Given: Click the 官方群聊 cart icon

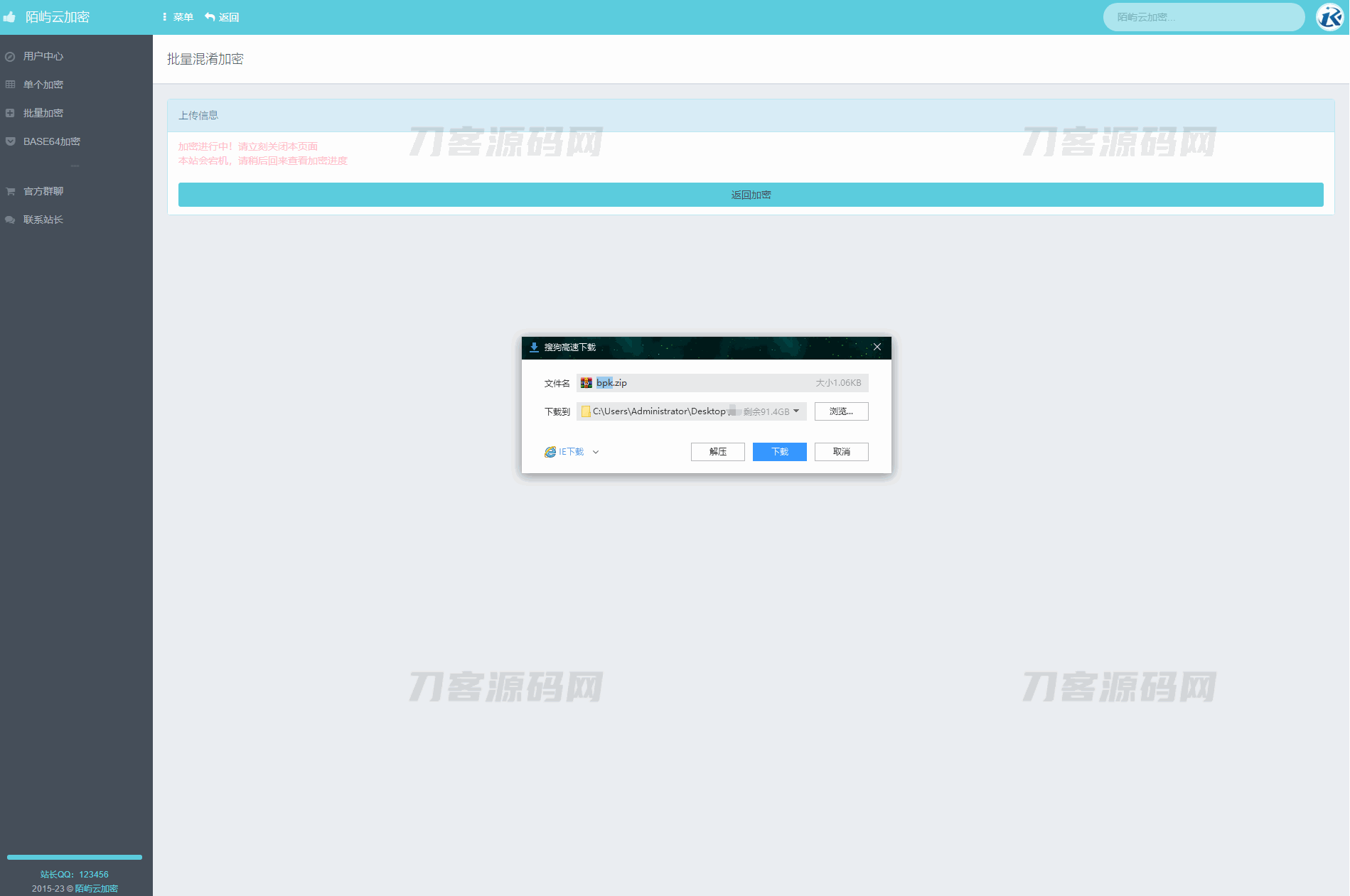Looking at the screenshot, I should (10, 191).
